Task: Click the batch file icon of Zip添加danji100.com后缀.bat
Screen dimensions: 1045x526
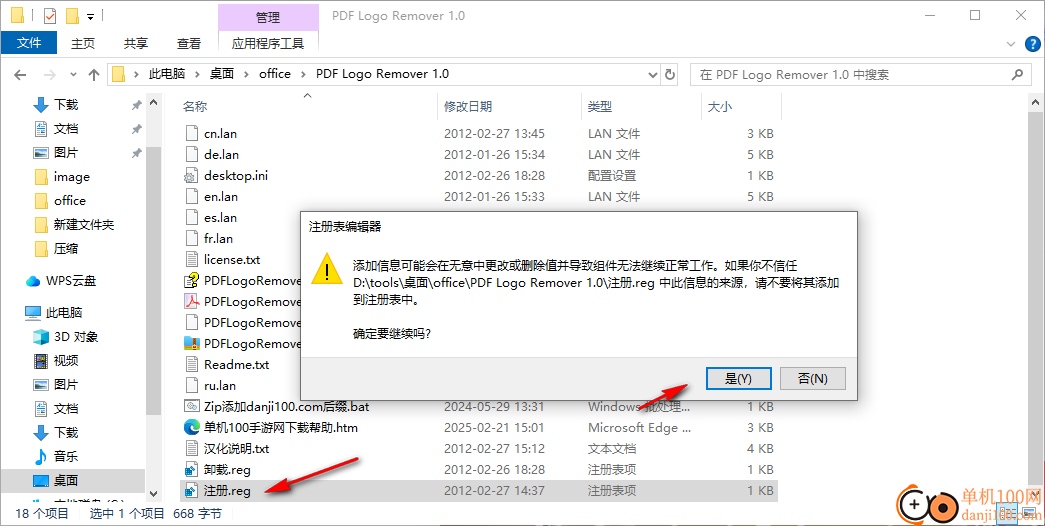Action: click(191, 406)
